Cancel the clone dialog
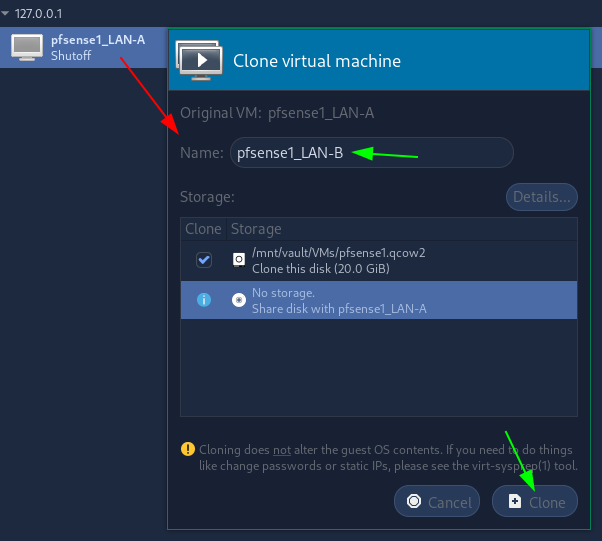The image size is (602, 541). click(437, 501)
